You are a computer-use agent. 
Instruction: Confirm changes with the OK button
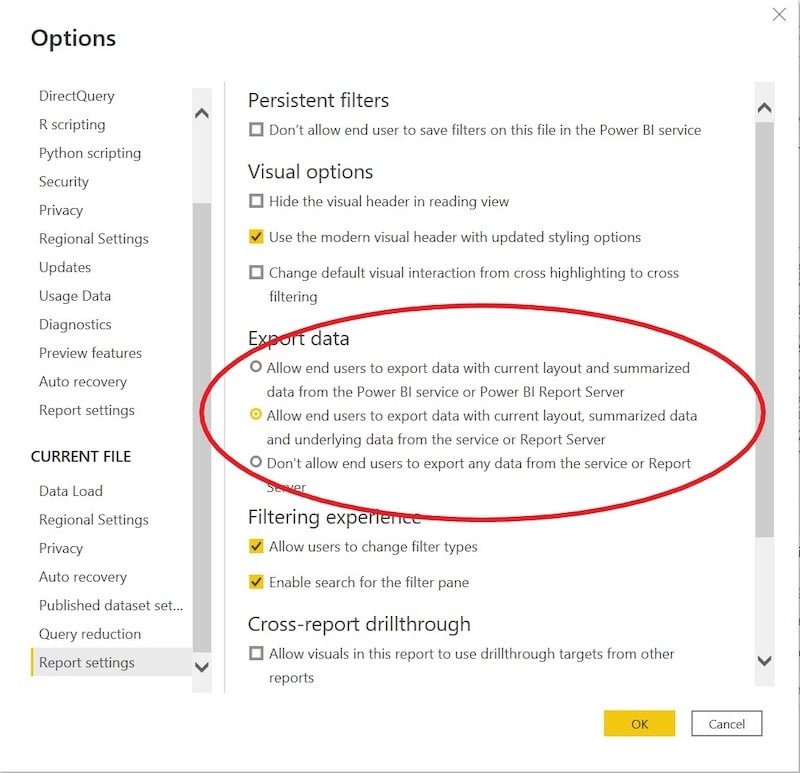(639, 724)
